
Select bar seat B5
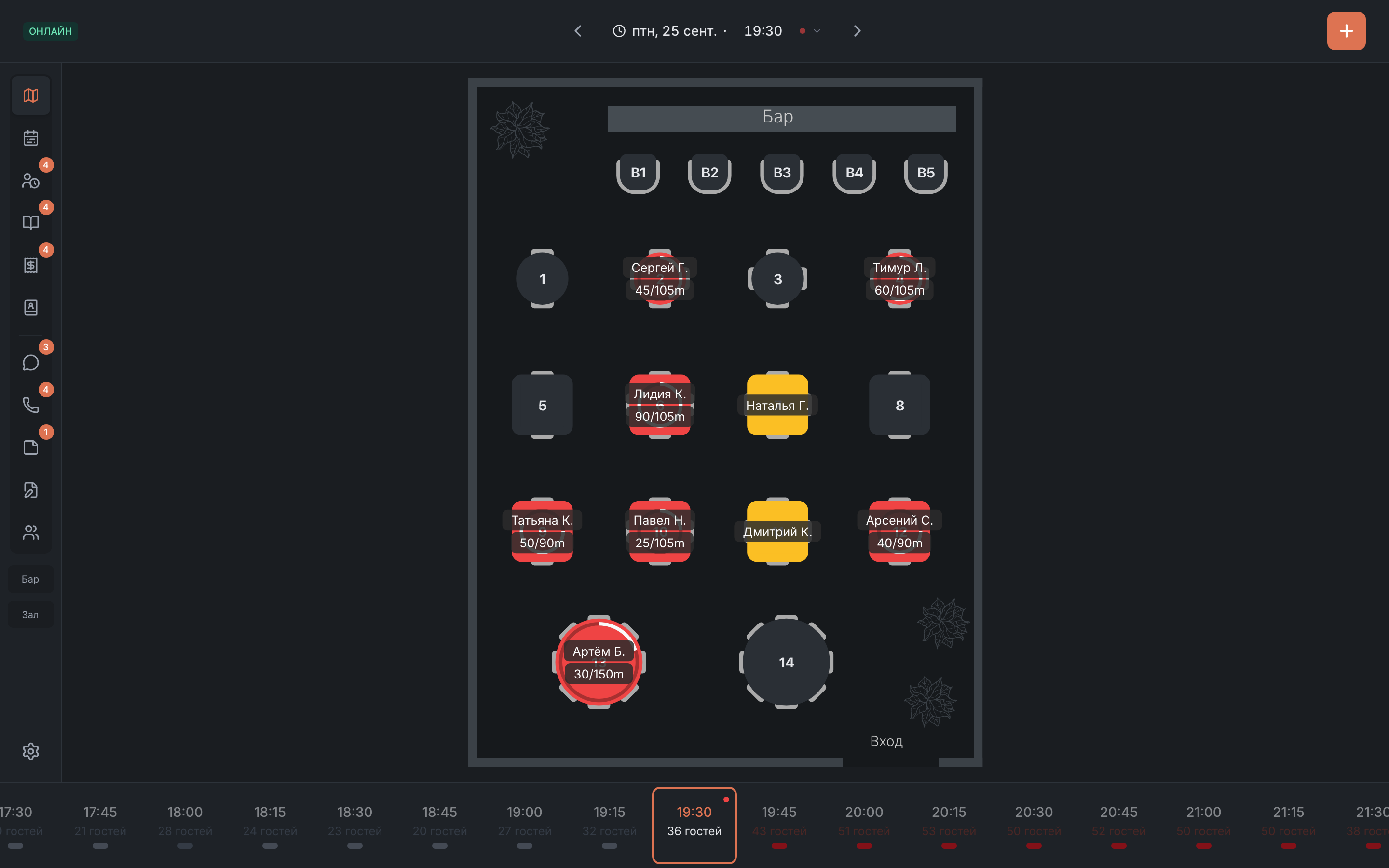926,173
